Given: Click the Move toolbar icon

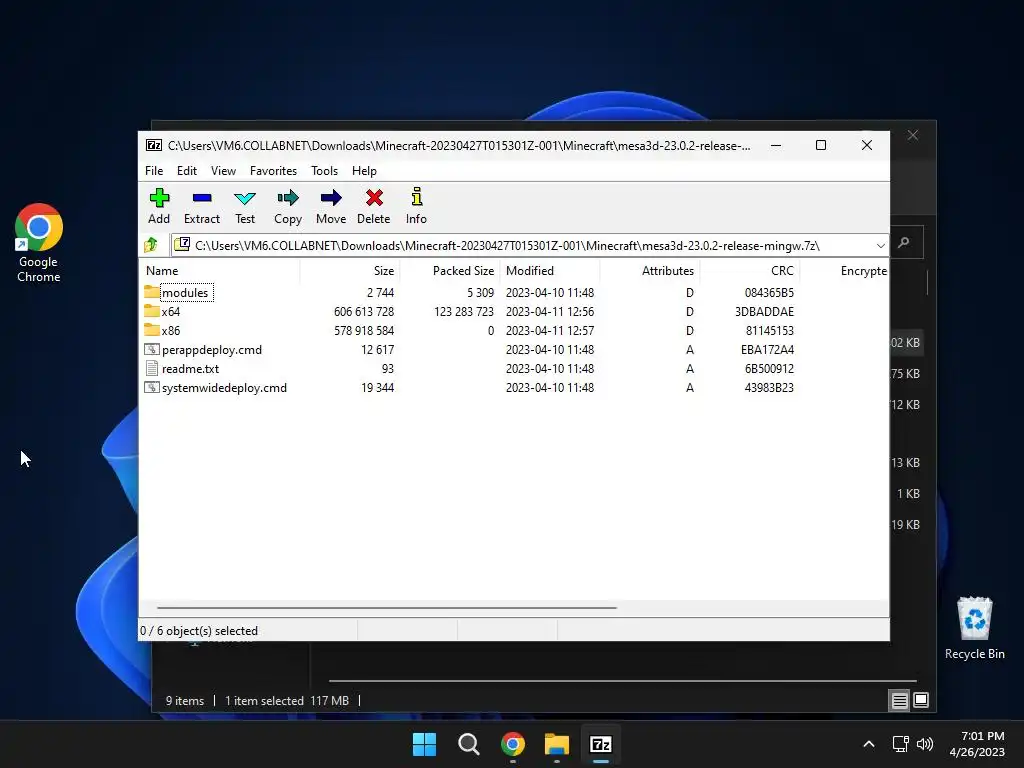Looking at the screenshot, I should pos(330,198).
